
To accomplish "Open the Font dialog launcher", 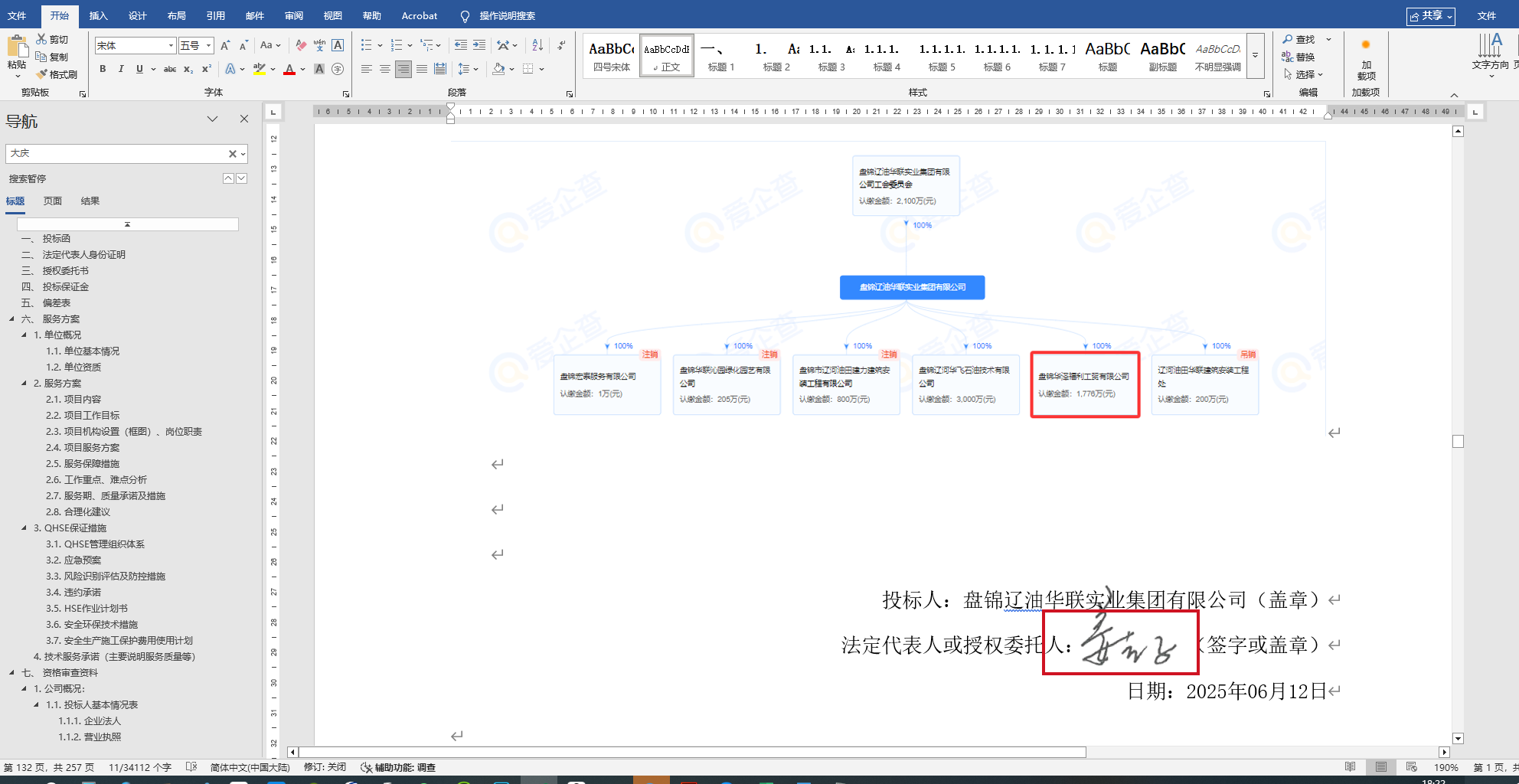I will (346, 93).
